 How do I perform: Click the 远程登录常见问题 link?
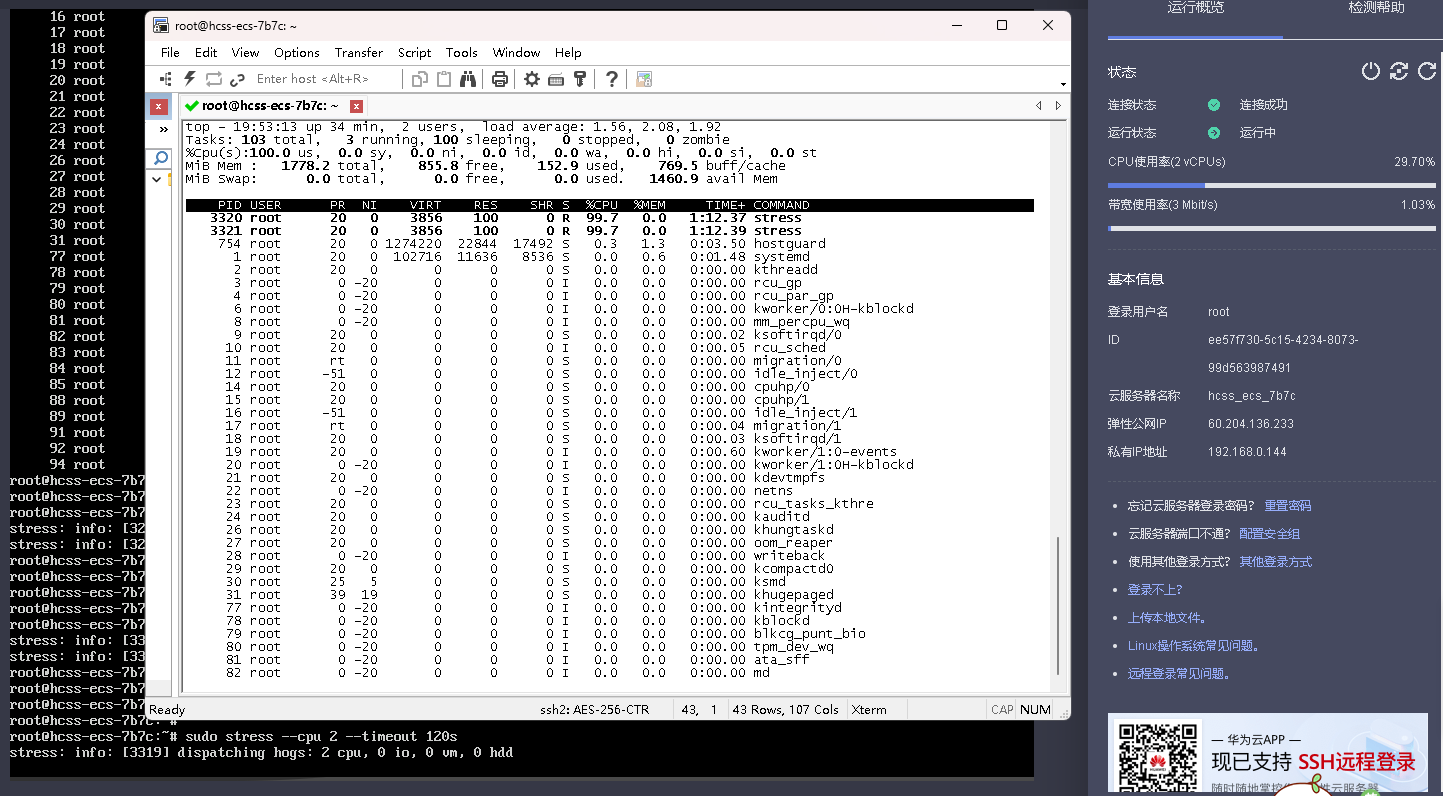(1179, 674)
